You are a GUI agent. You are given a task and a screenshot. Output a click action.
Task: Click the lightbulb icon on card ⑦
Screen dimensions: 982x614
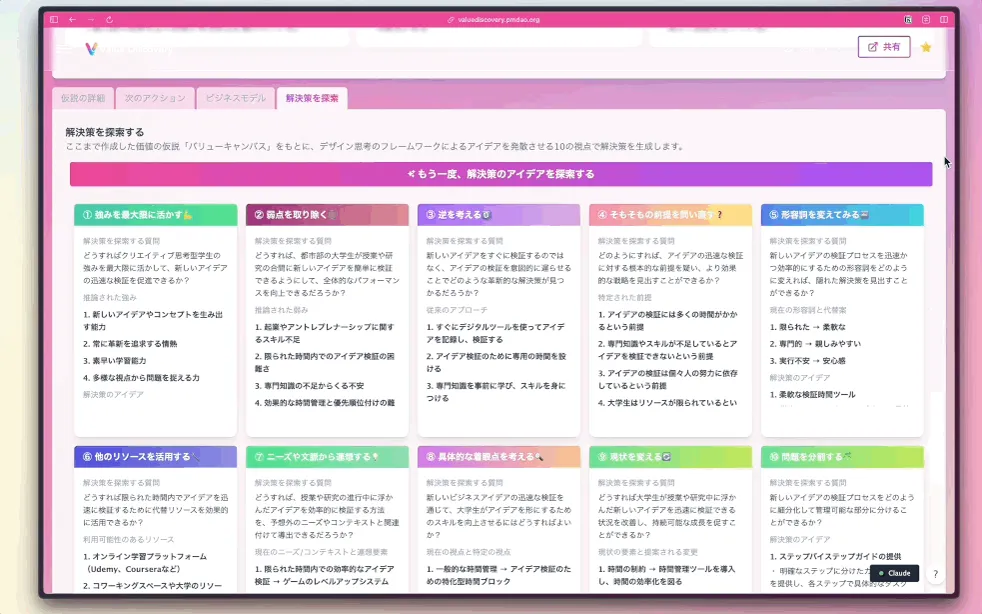coord(375,457)
